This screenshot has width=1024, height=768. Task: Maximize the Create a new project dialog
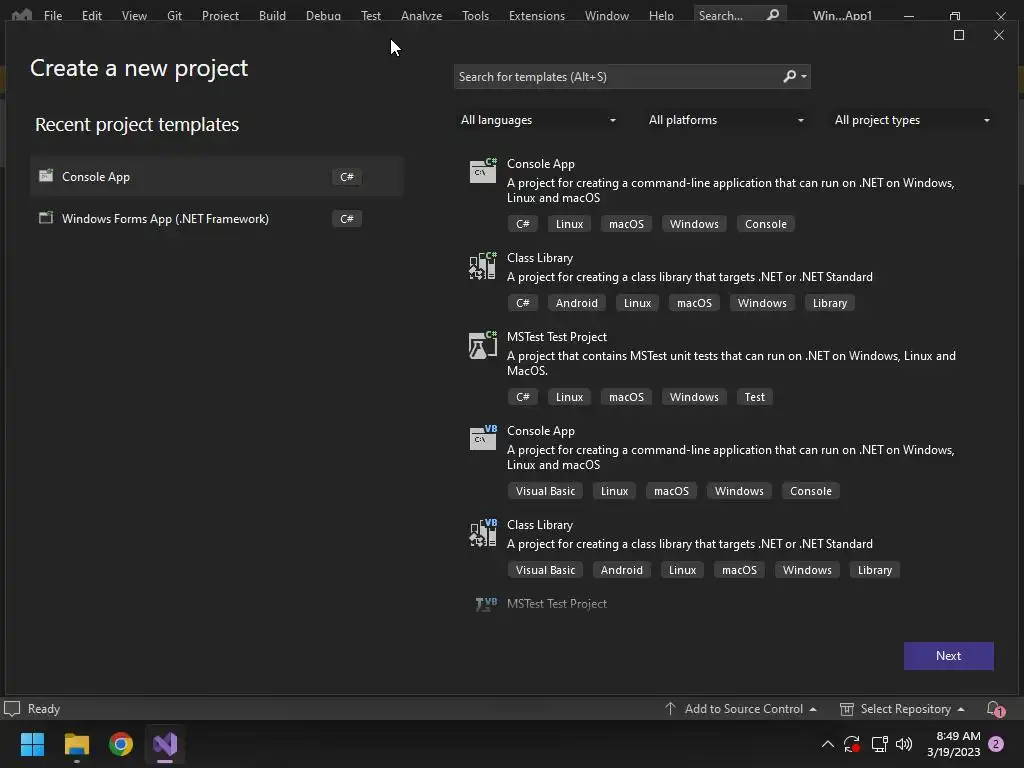[x=959, y=35]
